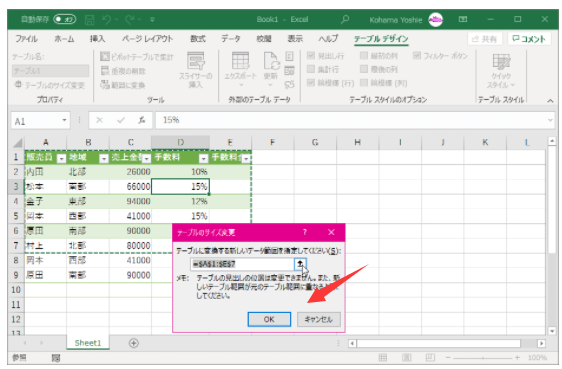The width and height of the screenshot is (562, 369).
Task: Click the Kohama Yoshie account avatar
Action: click(x=435, y=20)
